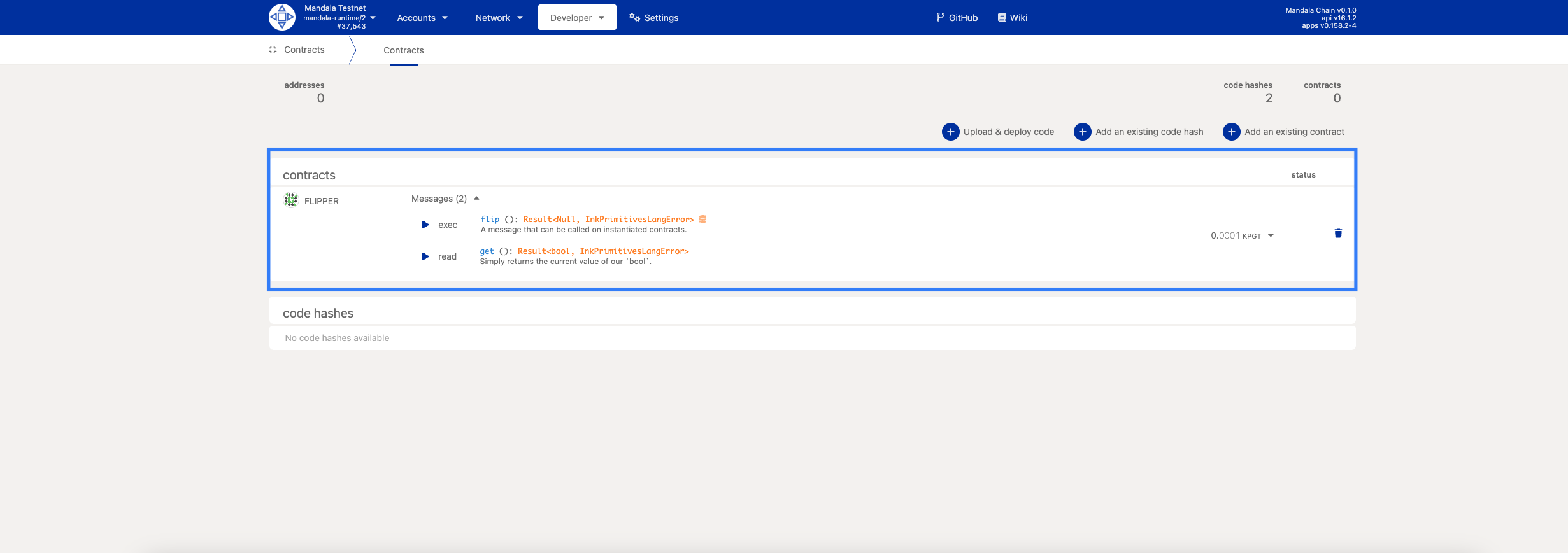Open the Network menu

(x=499, y=18)
